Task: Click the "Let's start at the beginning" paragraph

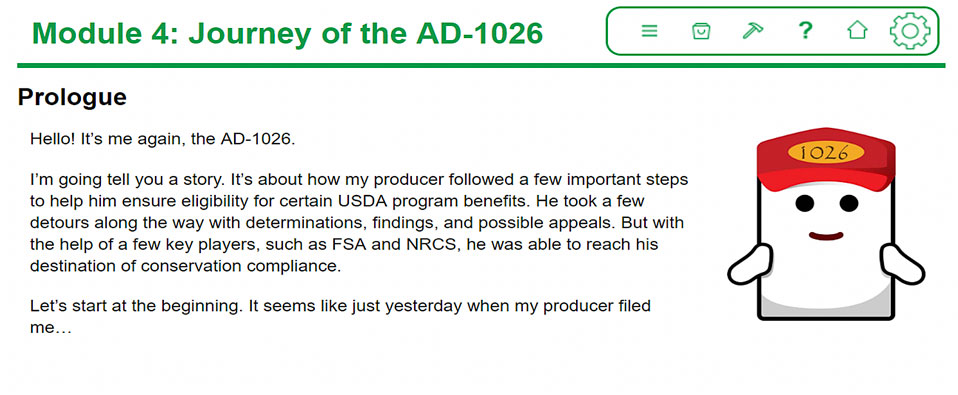Action: tap(340, 316)
